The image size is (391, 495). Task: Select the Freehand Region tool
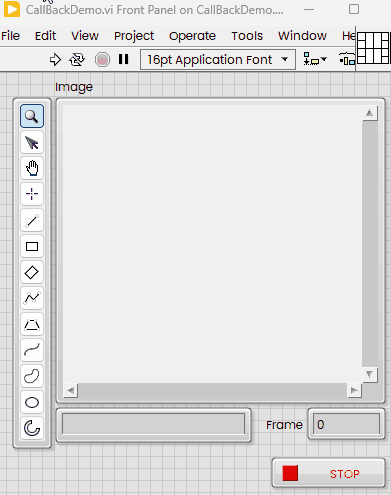(x=32, y=376)
